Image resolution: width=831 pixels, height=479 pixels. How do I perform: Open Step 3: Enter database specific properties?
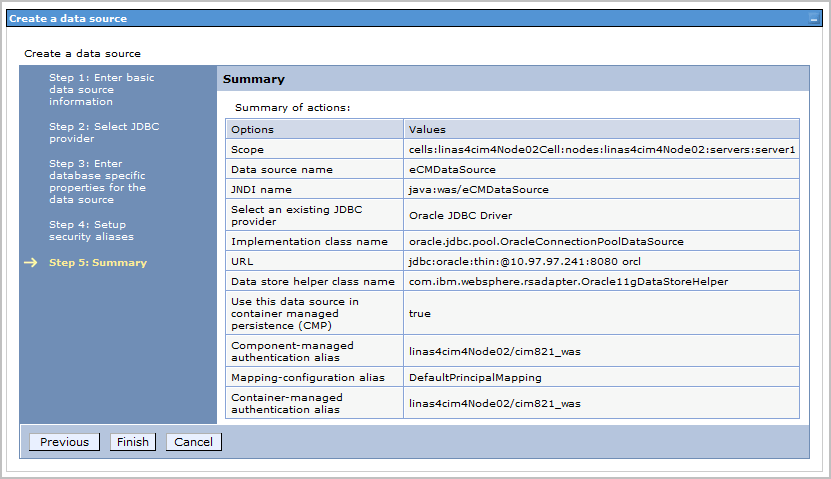tap(98, 181)
